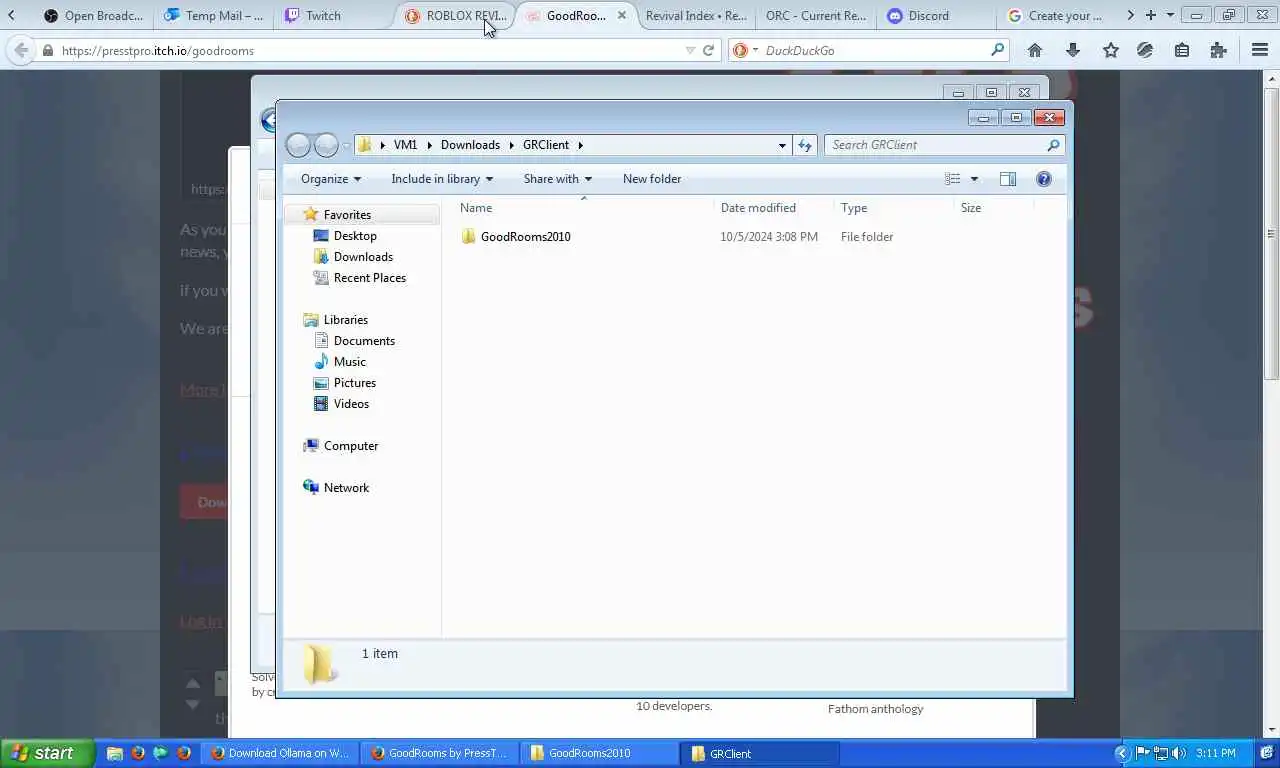Image resolution: width=1280 pixels, height=768 pixels.
Task: Expand breadcrumb arrow after Downloads
Action: coord(511,145)
